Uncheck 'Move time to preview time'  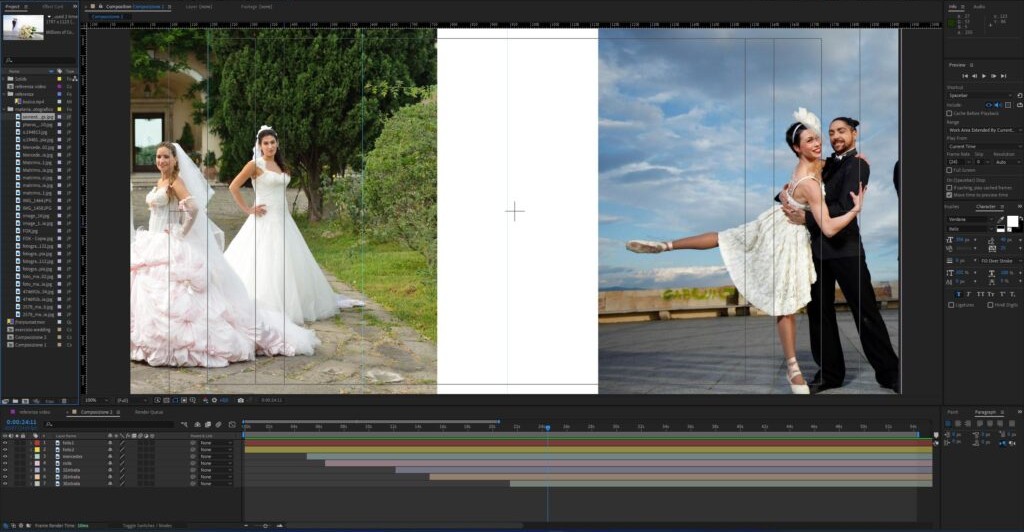949,195
